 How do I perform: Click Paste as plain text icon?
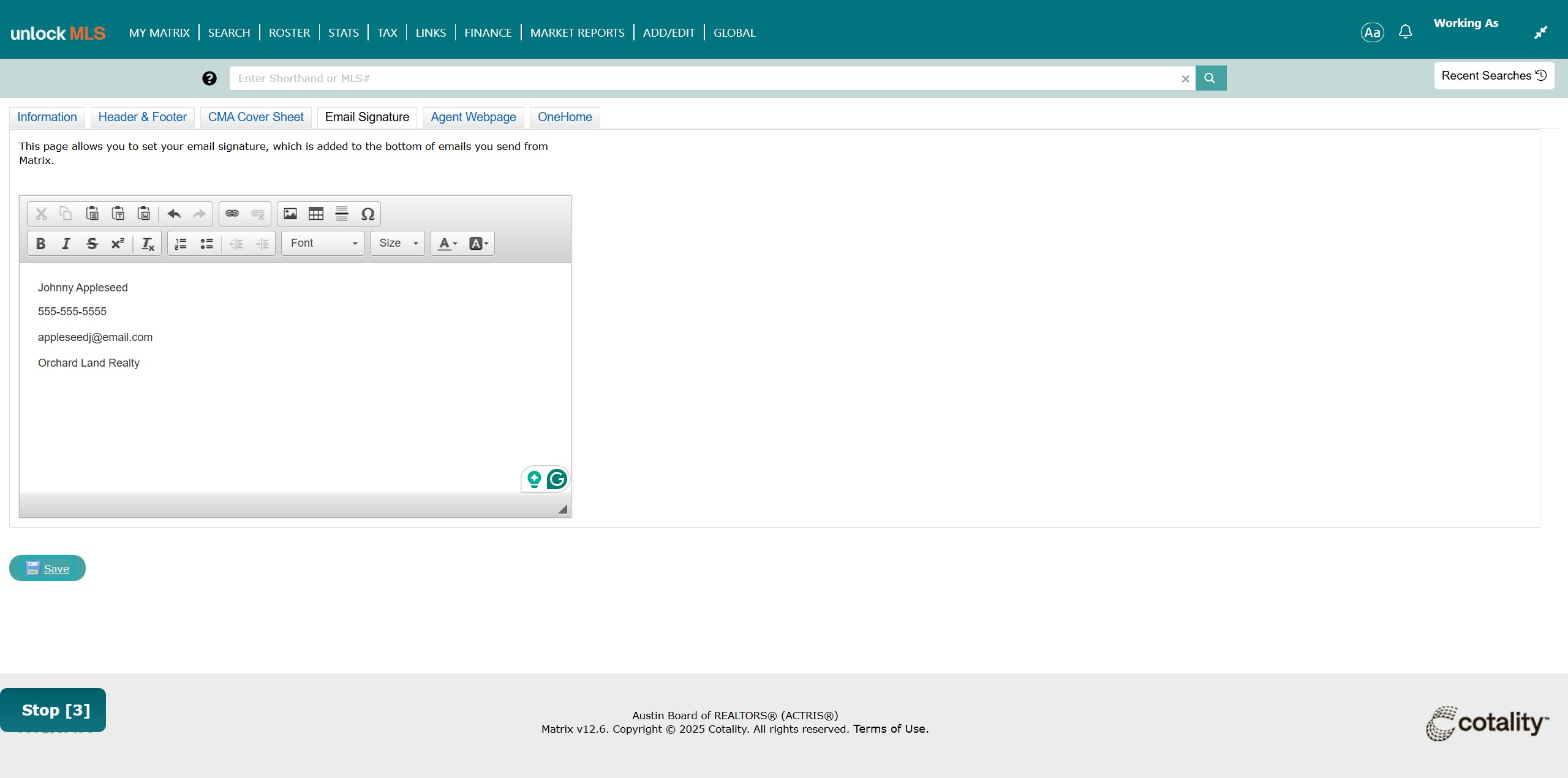(x=118, y=214)
